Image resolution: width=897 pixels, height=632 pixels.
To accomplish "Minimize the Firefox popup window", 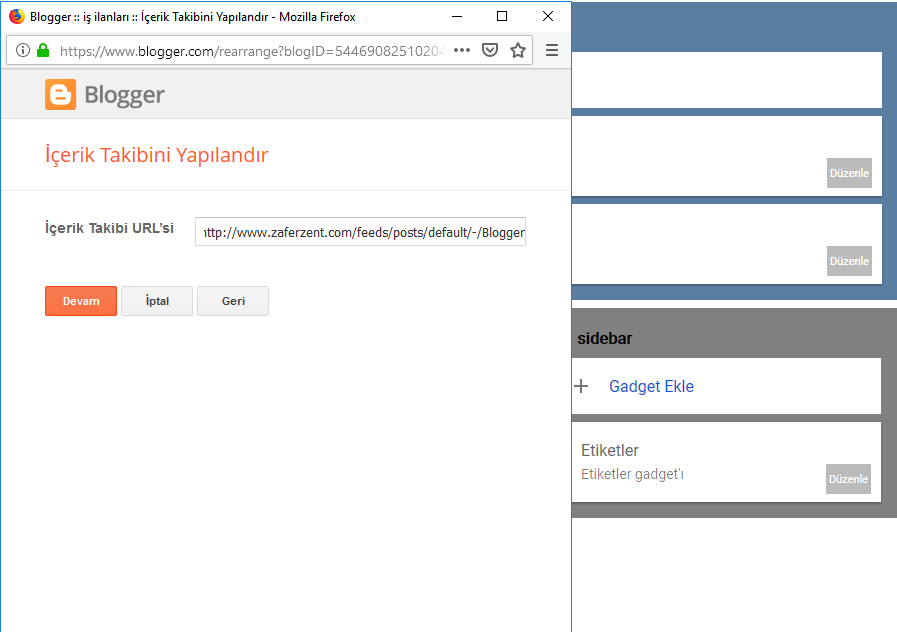I will pyautogui.click(x=457, y=17).
